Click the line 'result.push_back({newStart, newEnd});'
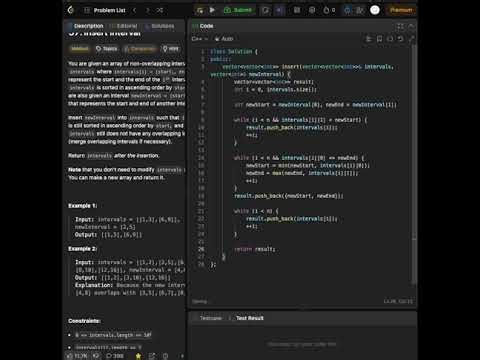Image resolution: width=480 pixels, height=360 pixels. (289, 196)
